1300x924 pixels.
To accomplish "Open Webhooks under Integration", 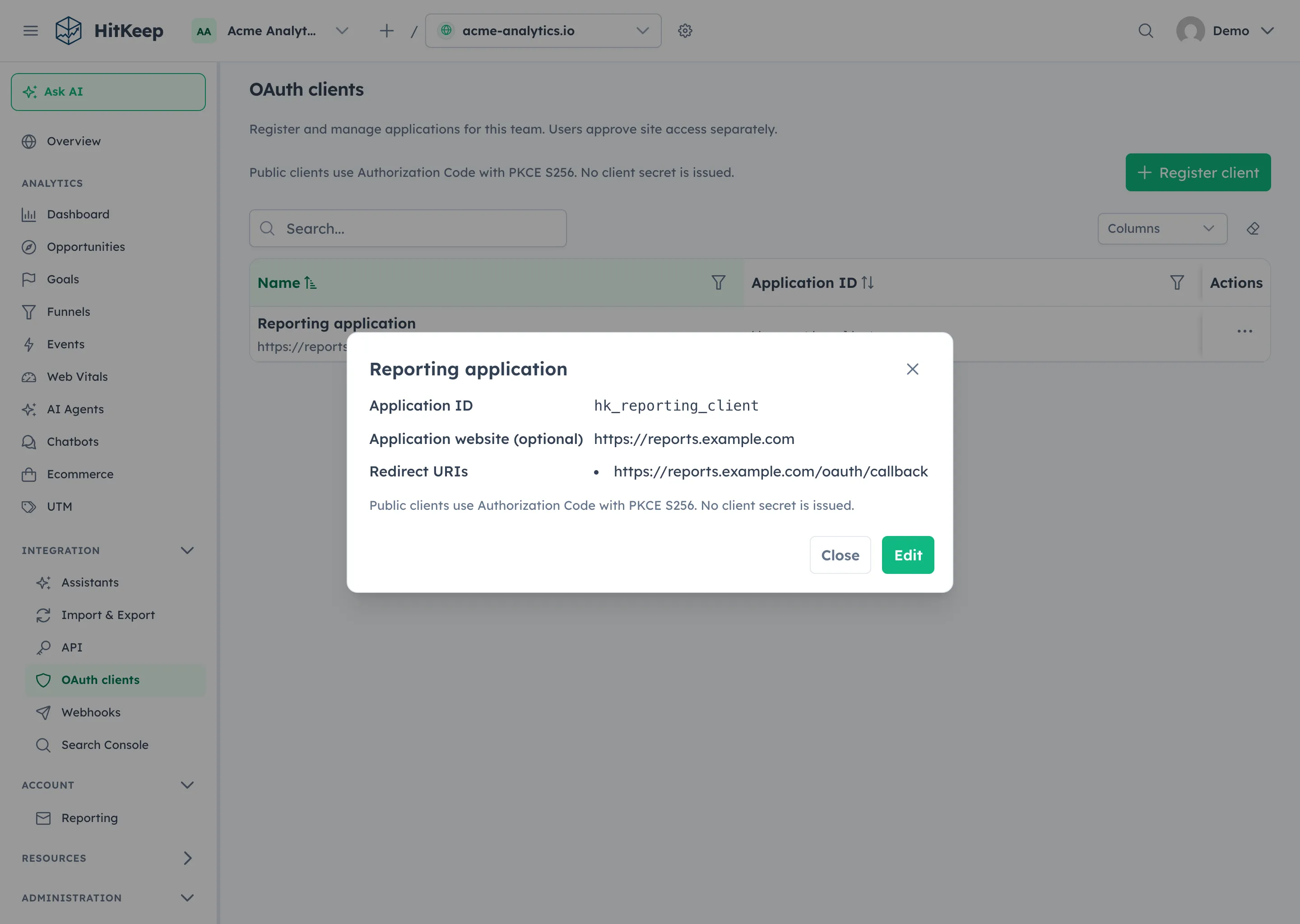I will point(115,712).
